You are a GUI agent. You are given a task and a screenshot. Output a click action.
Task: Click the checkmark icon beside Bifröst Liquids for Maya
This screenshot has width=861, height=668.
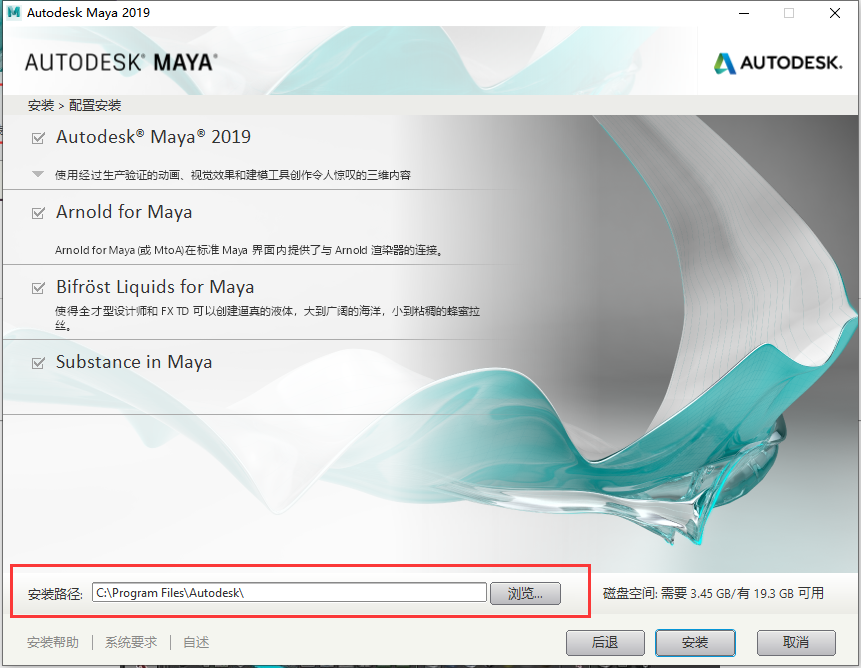pos(37,287)
